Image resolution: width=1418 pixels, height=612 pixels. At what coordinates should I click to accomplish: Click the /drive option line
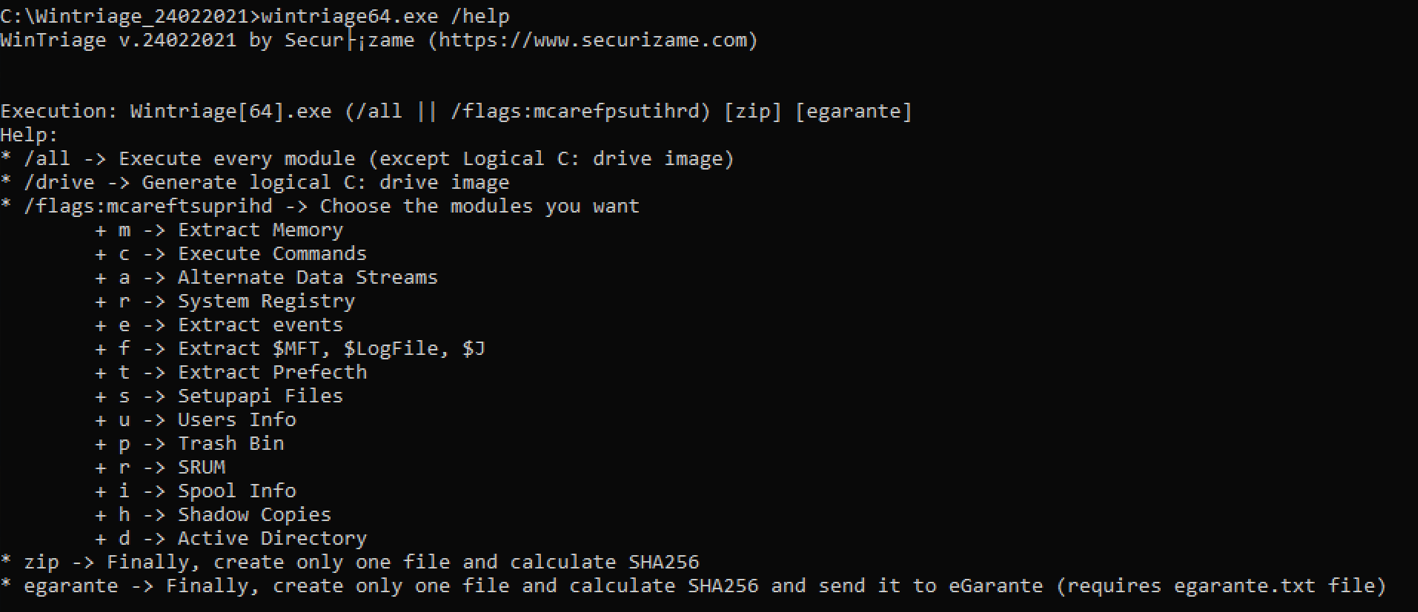[x=255, y=182]
